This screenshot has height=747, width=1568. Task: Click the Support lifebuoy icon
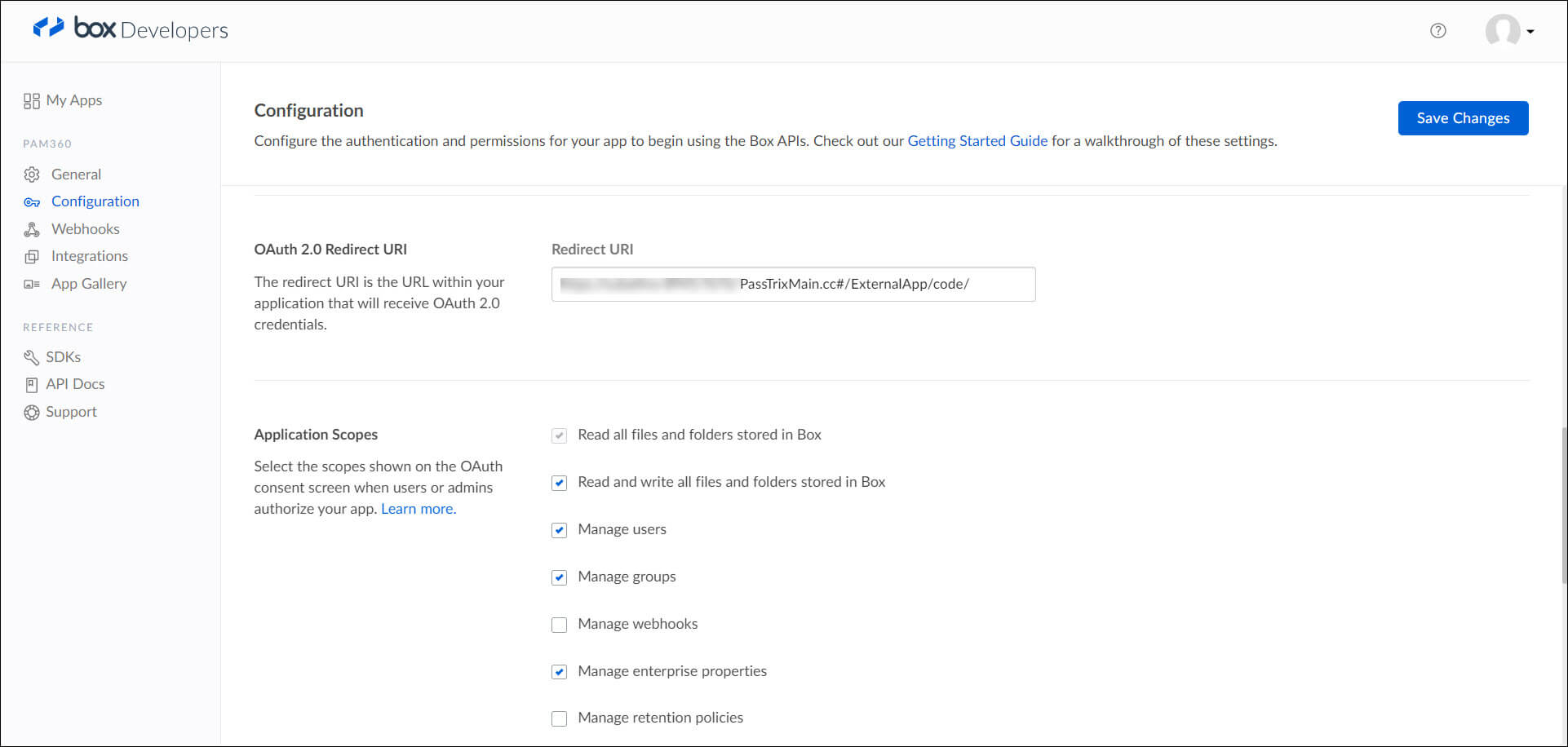[x=32, y=413]
